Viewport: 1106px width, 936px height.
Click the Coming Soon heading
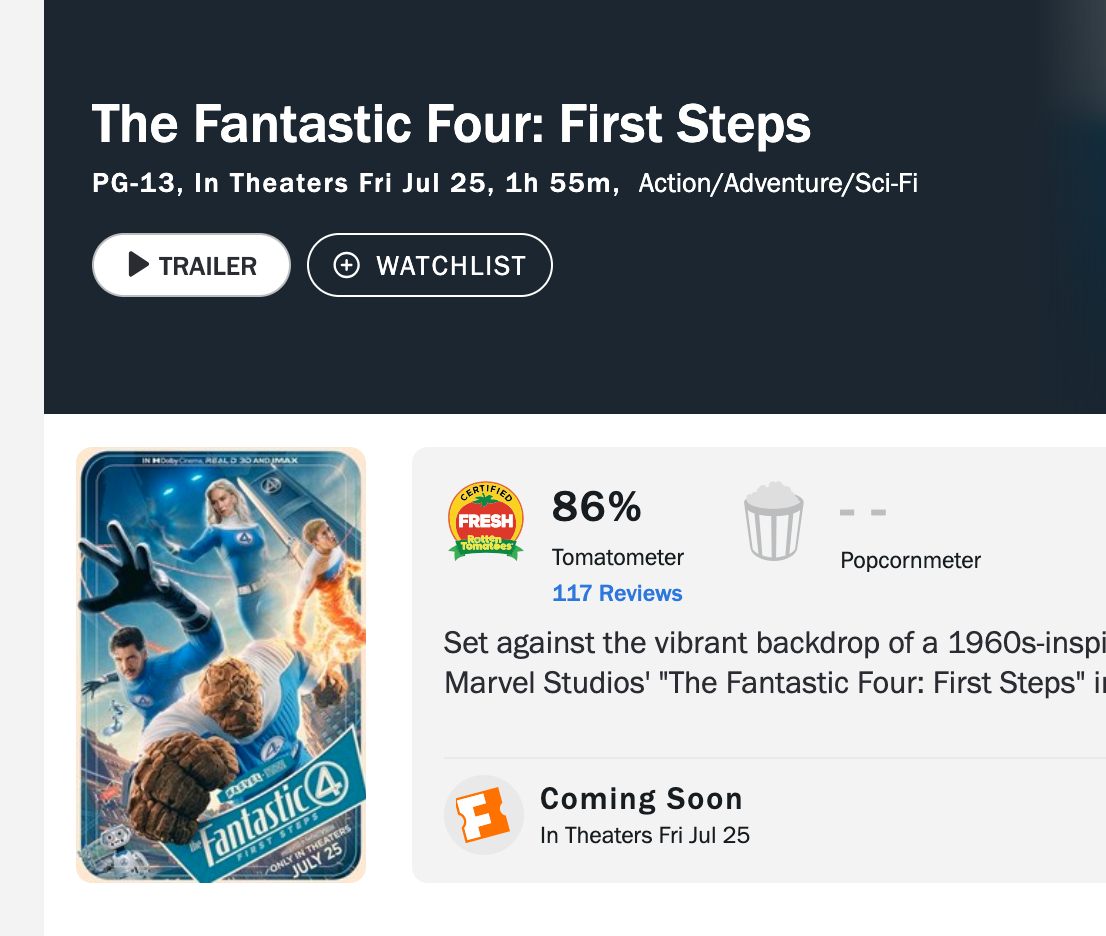(x=641, y=798)
